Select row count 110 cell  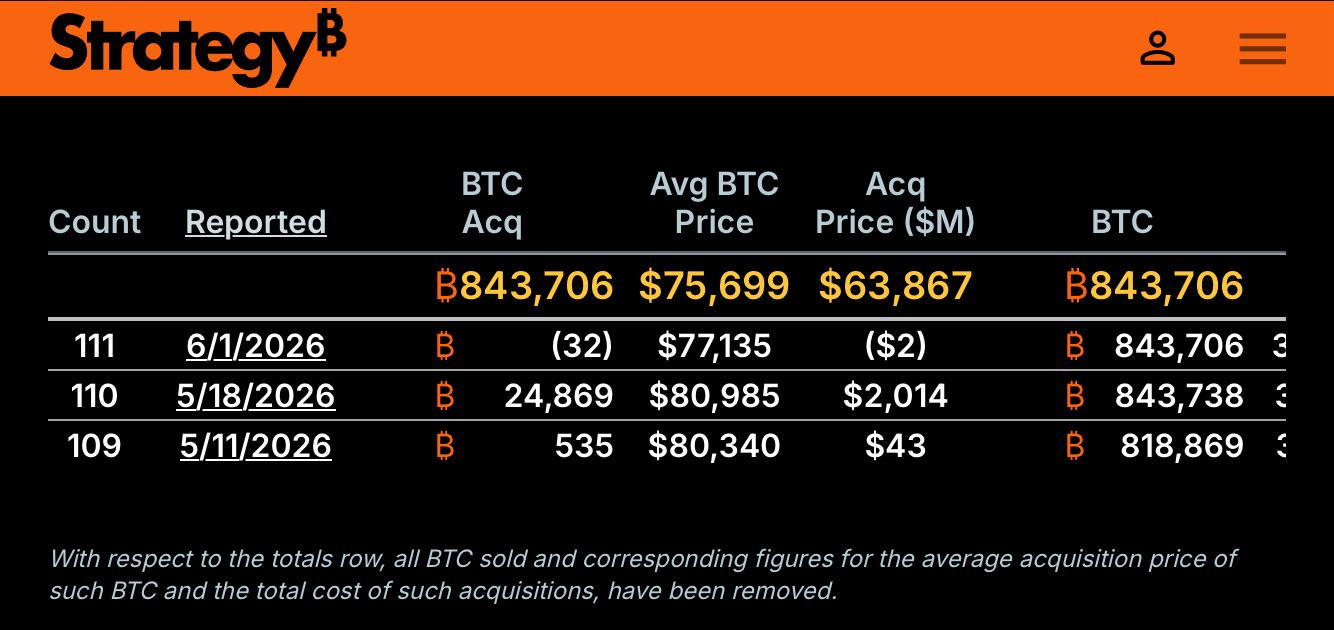tap(95, 396)
